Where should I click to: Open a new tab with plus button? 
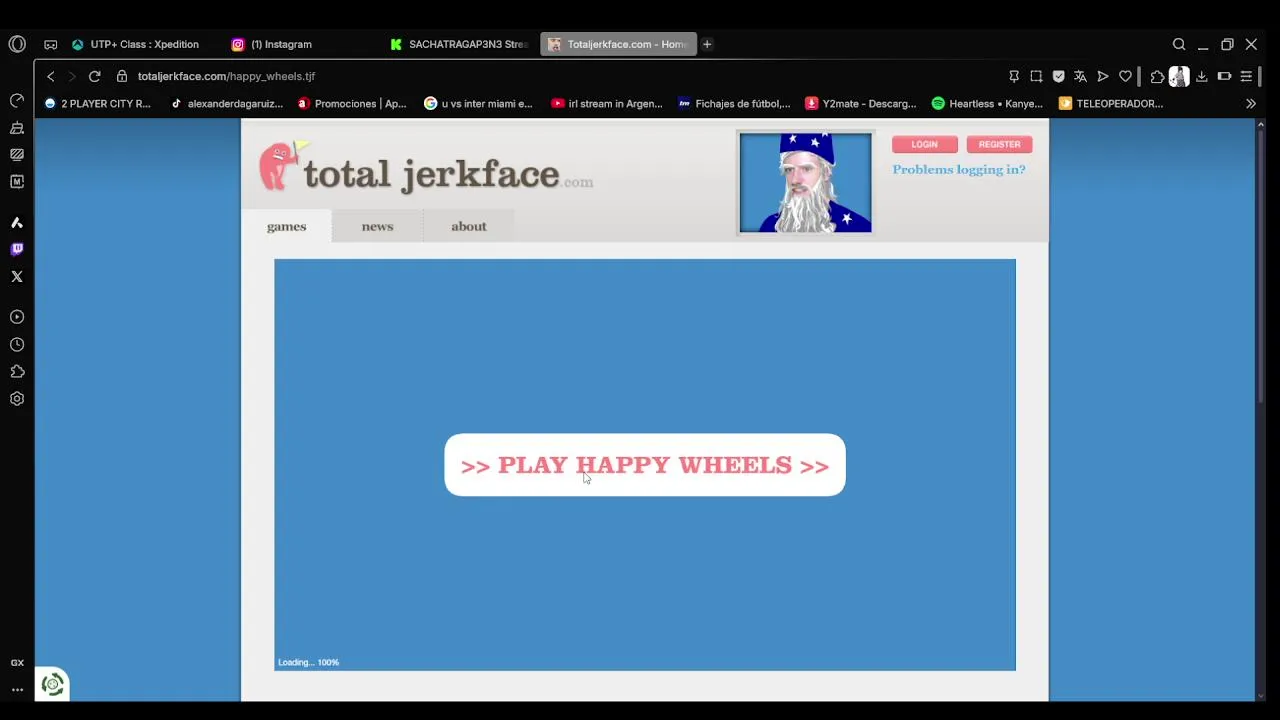[707, 44]
